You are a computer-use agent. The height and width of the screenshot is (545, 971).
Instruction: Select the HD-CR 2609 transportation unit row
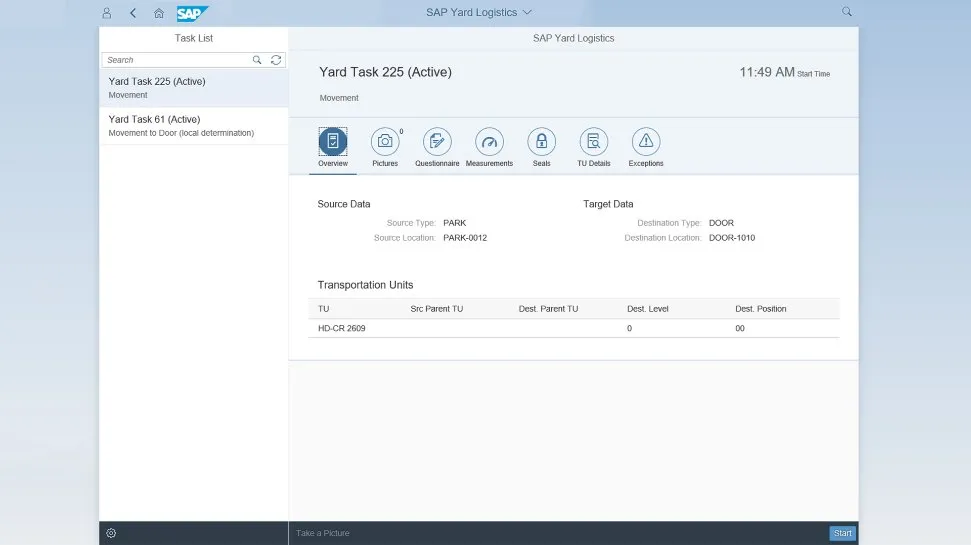click(573, 328)
